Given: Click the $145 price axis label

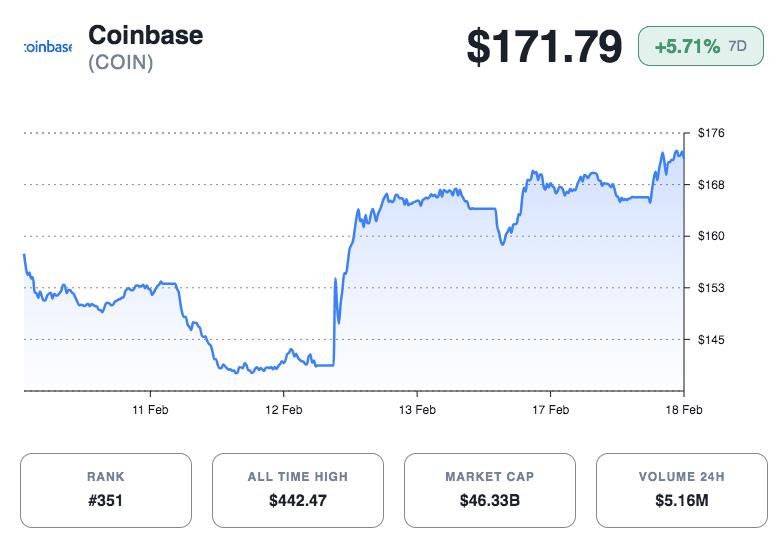Looking at the screenshot, I should click(x=709, y=340).
